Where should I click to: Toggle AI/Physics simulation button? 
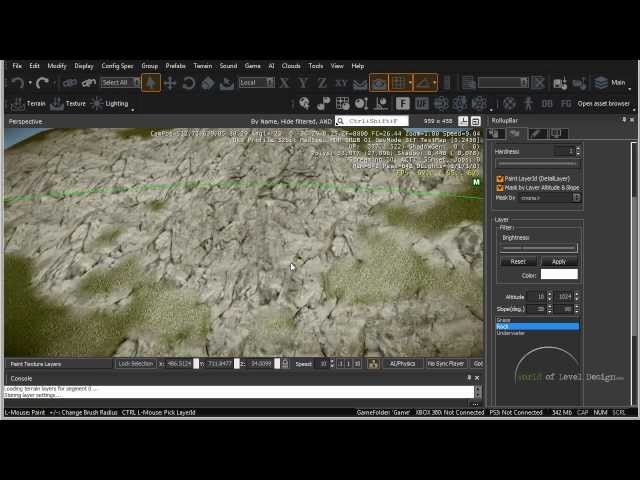(x=402, y=364)
